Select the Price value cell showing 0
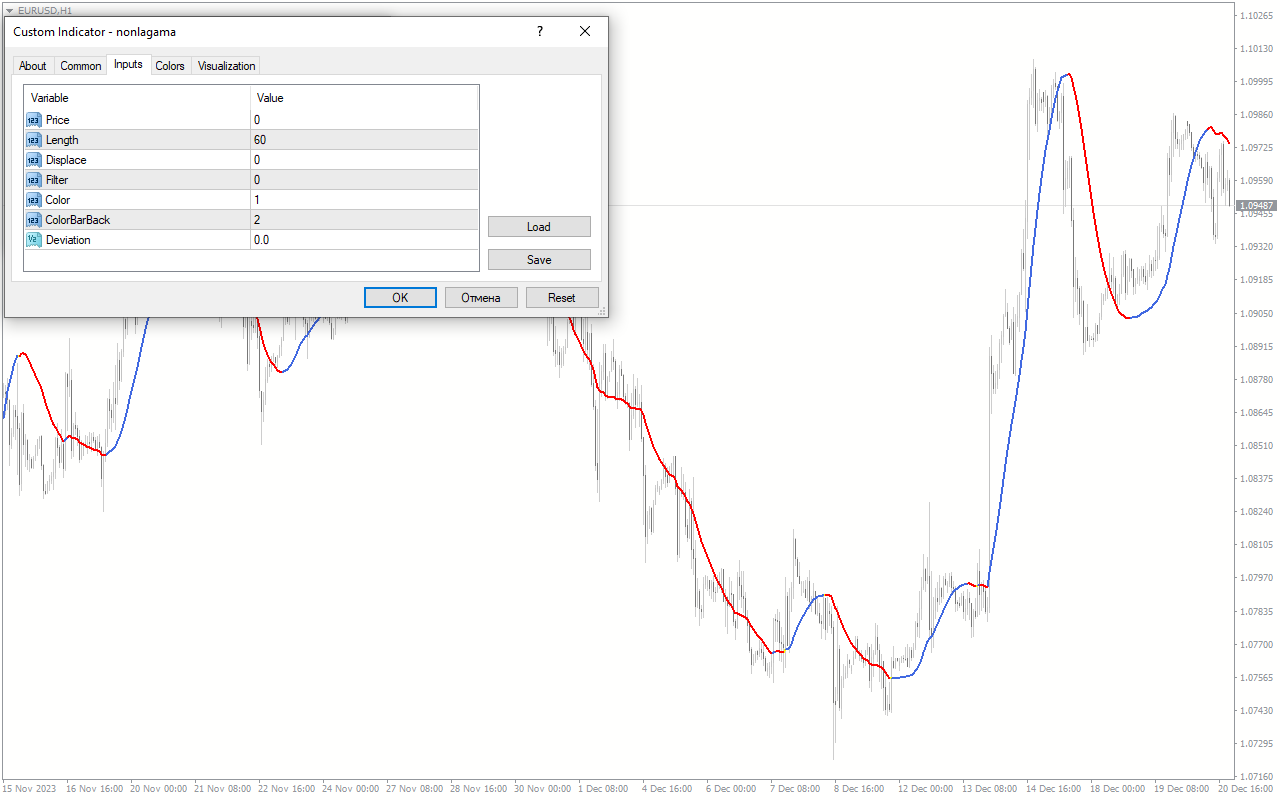Screen dimensions: 1280x800 (364, 120)
